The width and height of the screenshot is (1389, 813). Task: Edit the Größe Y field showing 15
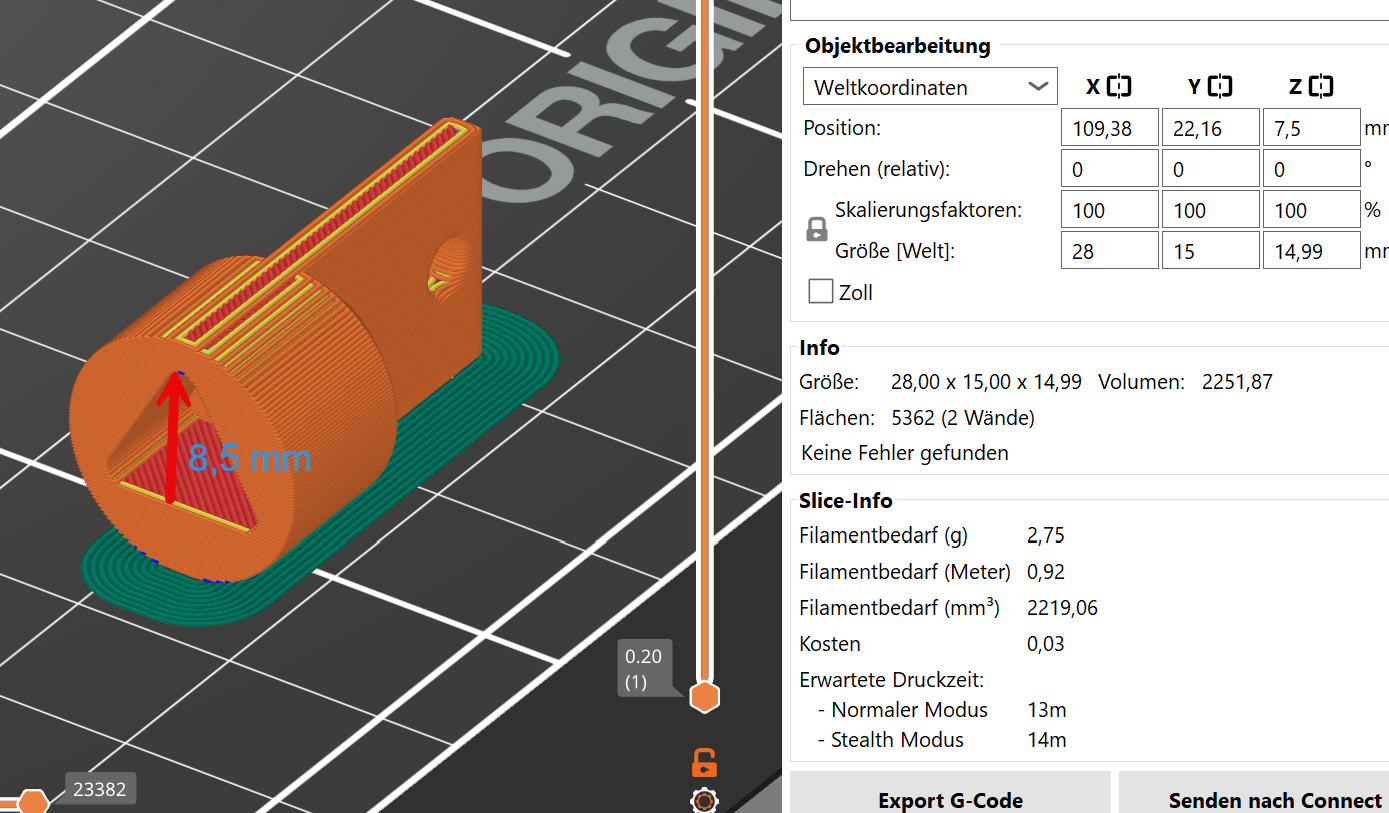pos(1211,251)
